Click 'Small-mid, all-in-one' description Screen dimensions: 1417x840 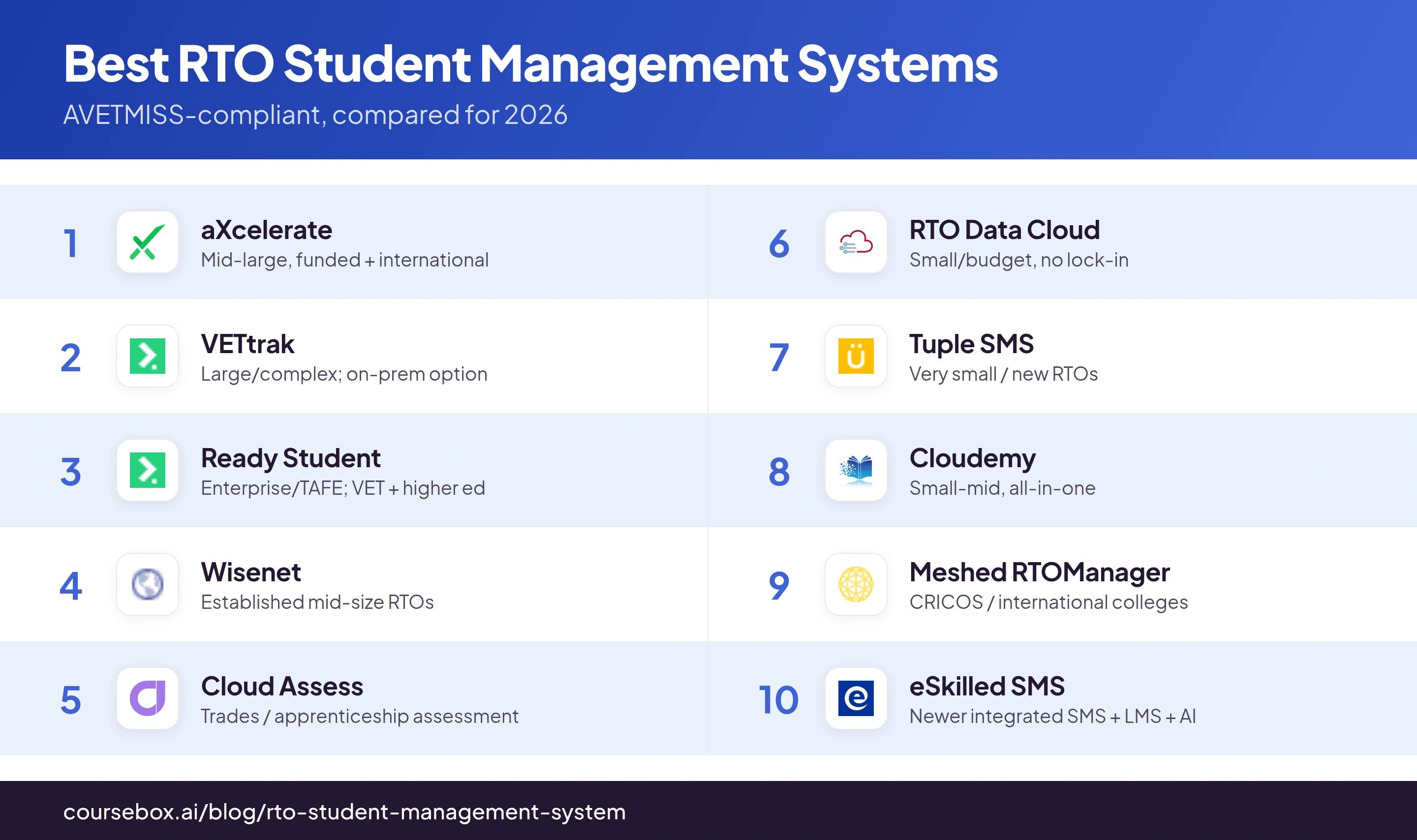1003,488
